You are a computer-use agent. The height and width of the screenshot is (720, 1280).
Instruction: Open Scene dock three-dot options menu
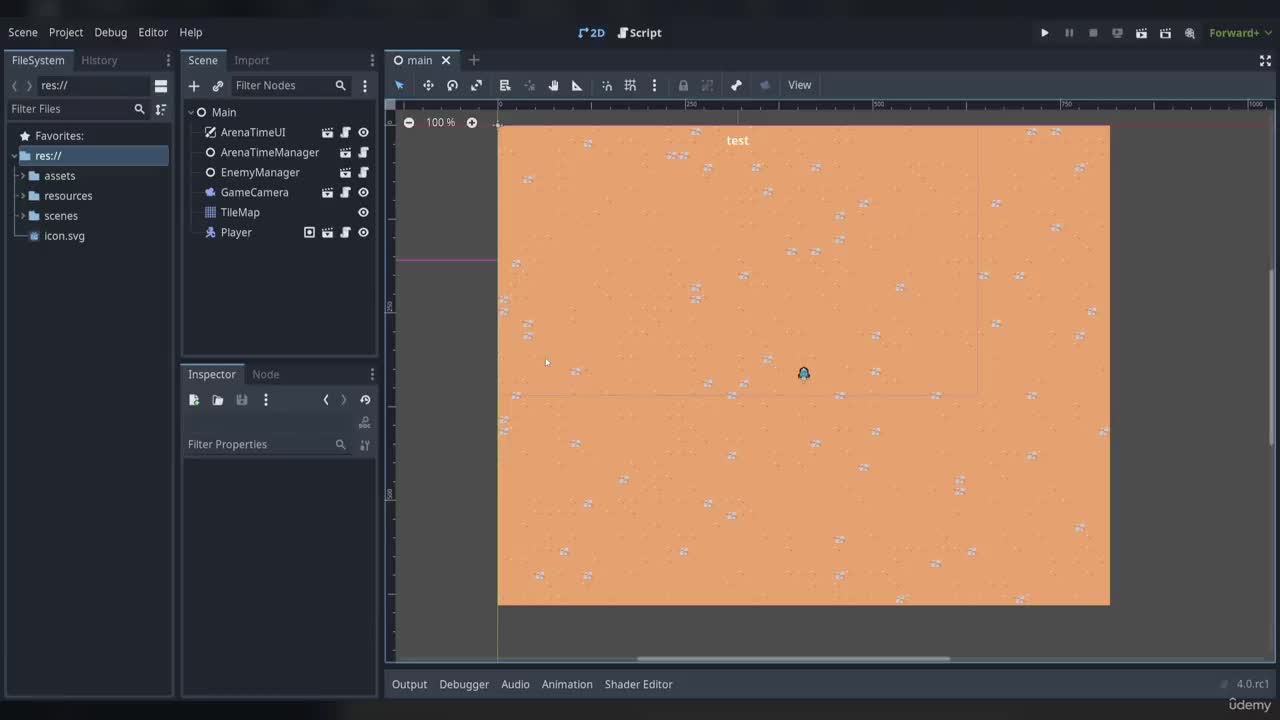click(372, 60)
